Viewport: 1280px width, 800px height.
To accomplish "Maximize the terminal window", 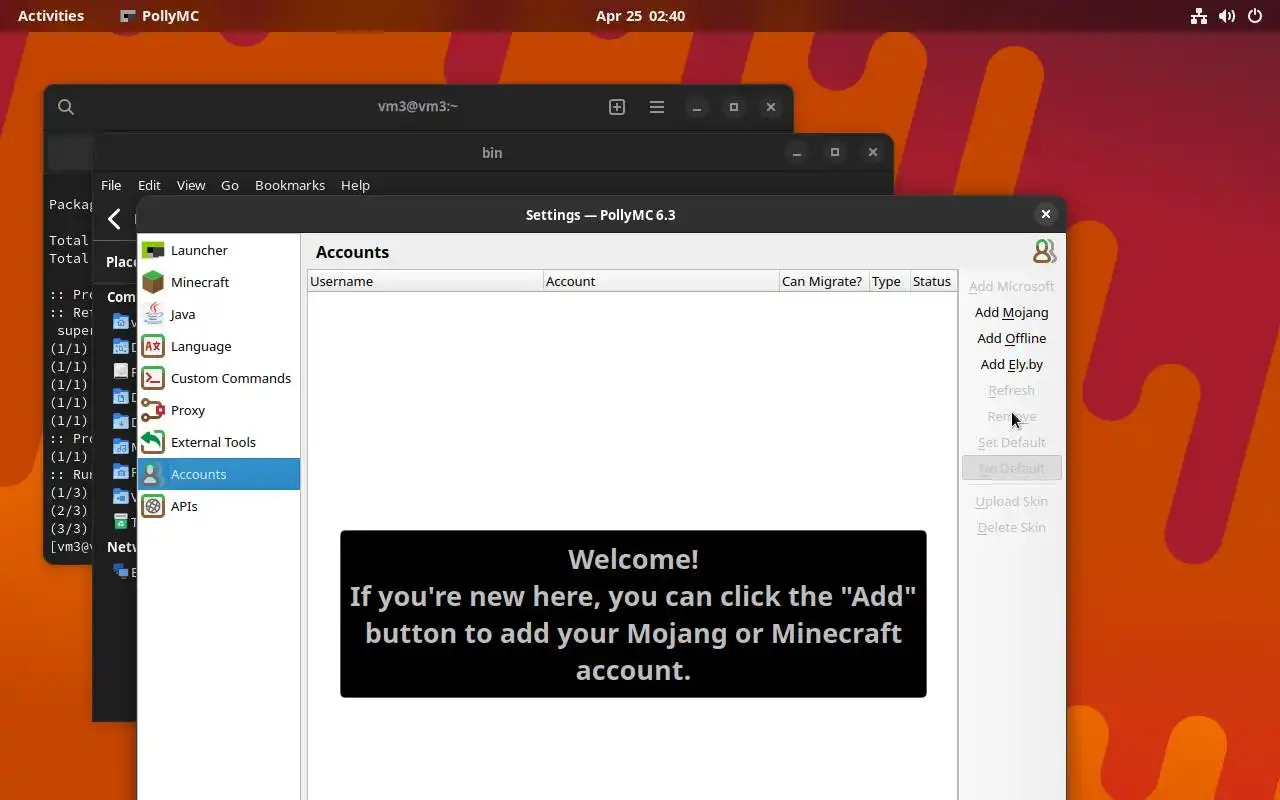I will click(x=733, y=107).
